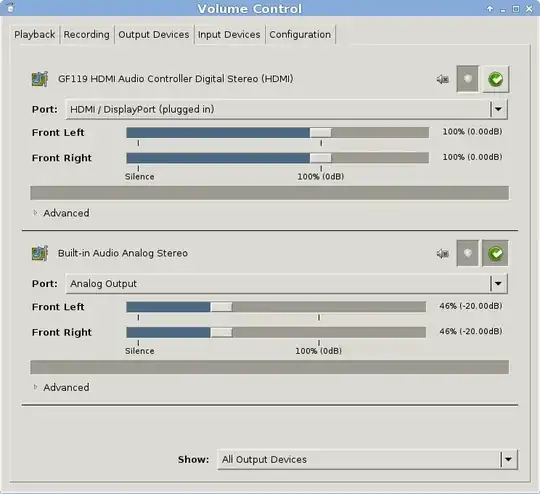
Task: Open the Input Devices tab
Action: click(x=229, y=34)
